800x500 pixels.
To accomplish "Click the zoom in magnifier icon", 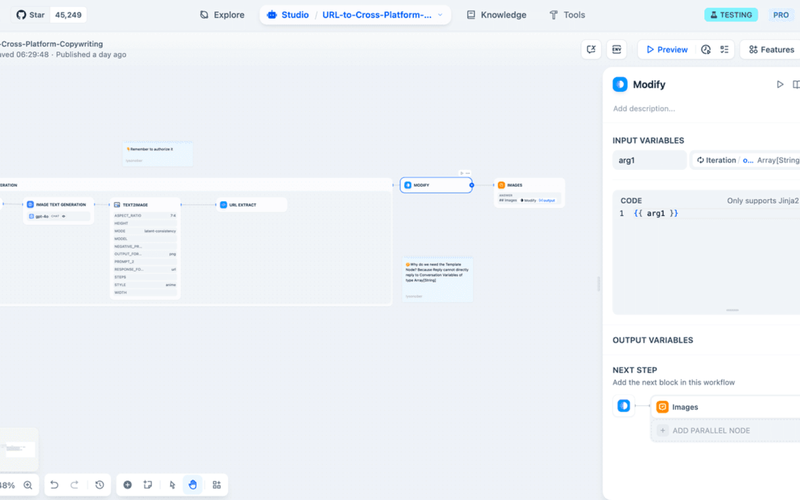I will [28, 485].
